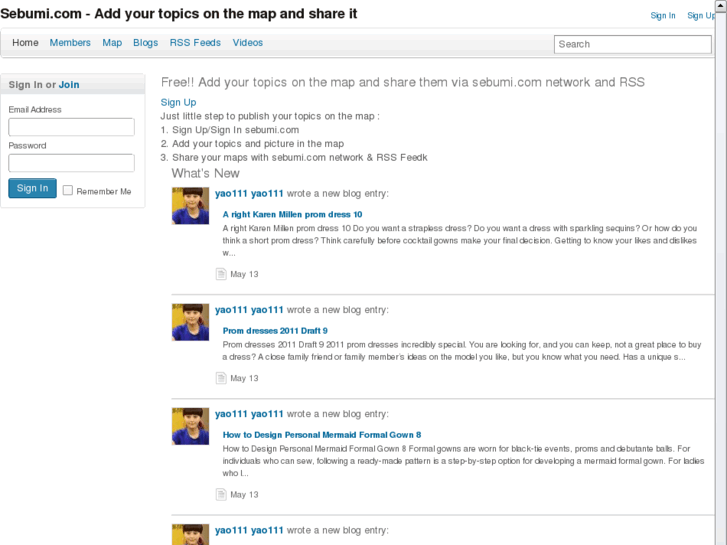Click the Sign Up link below the headline

coord(178,102)
